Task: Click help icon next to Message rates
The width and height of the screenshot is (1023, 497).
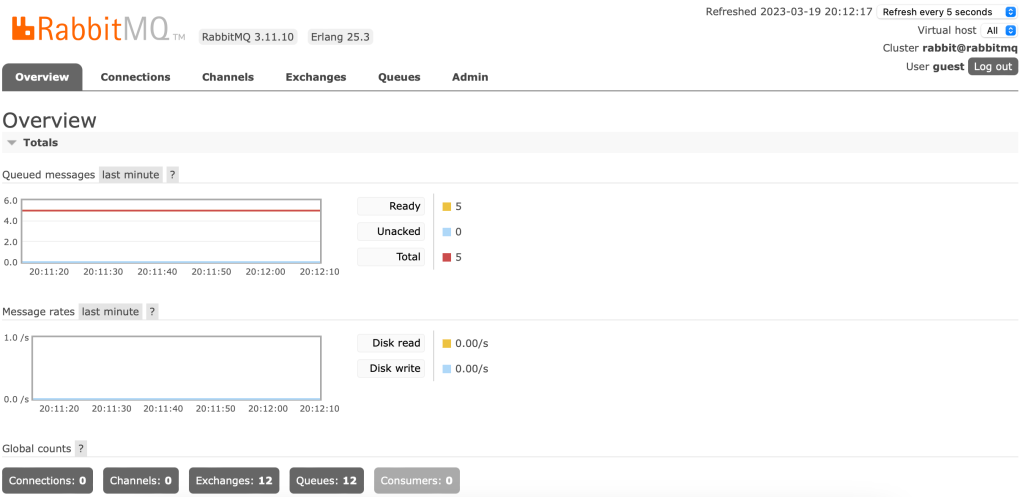Action: pos(152,311)
